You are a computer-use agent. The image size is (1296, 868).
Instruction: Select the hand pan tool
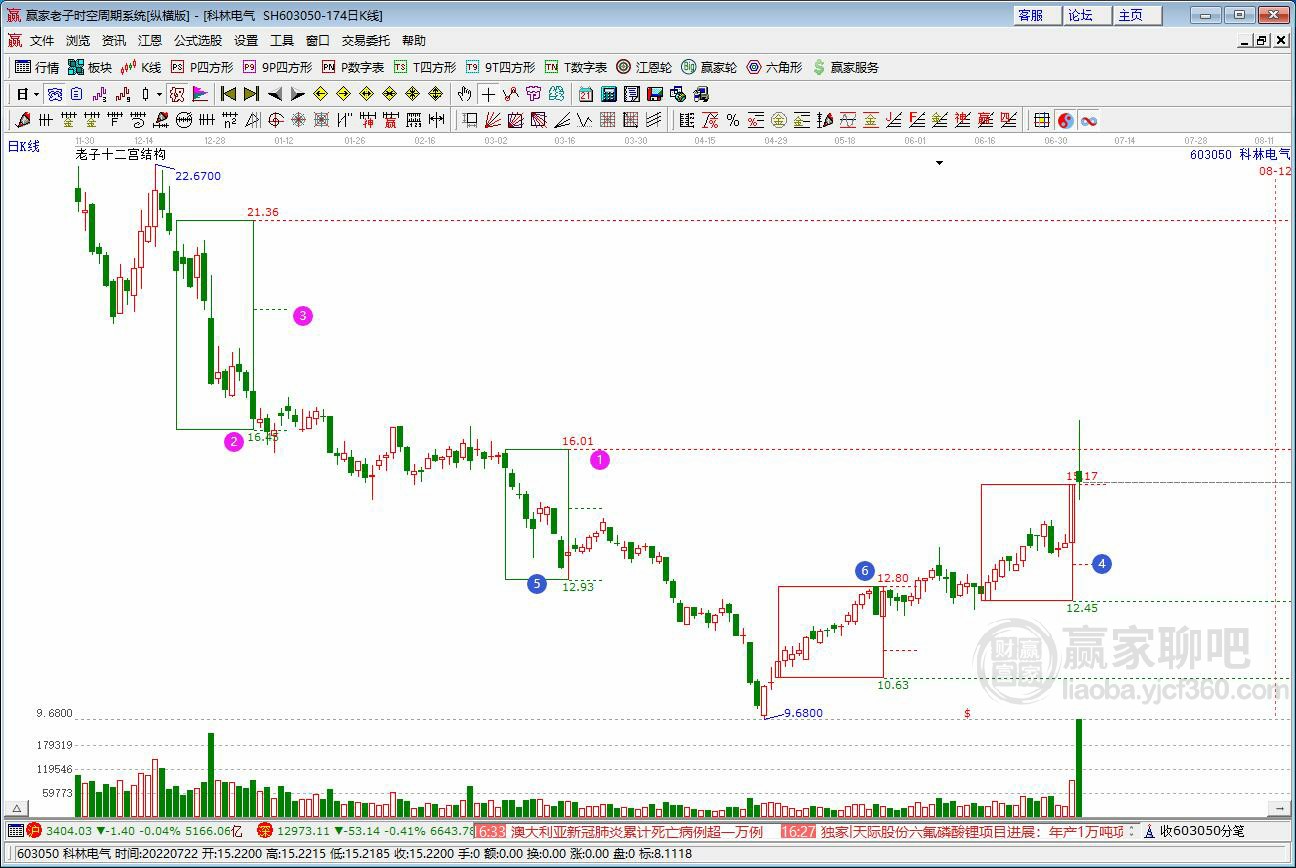[464, 94]
